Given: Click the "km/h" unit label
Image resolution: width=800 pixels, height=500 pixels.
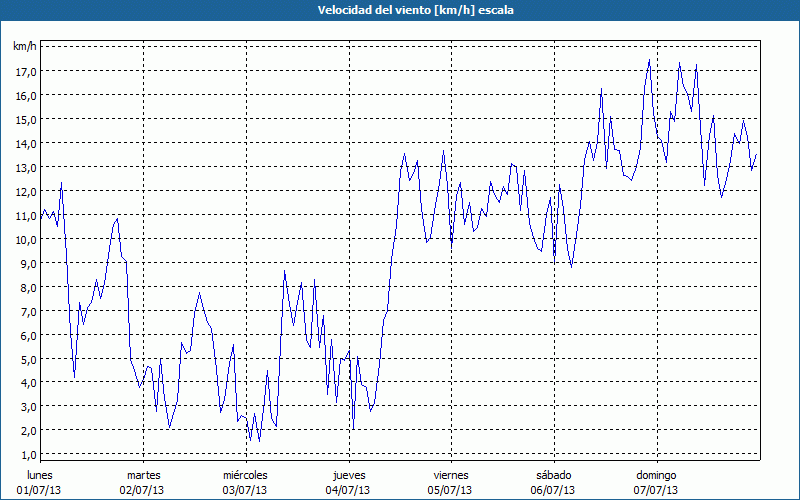Looking at the screenshot, I should coord(24,47).
